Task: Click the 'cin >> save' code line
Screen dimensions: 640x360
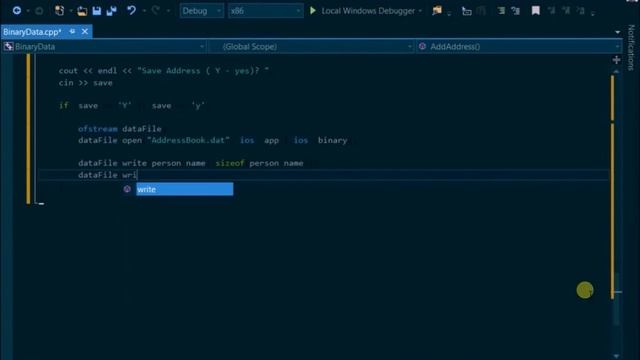Action: point(85,83)
